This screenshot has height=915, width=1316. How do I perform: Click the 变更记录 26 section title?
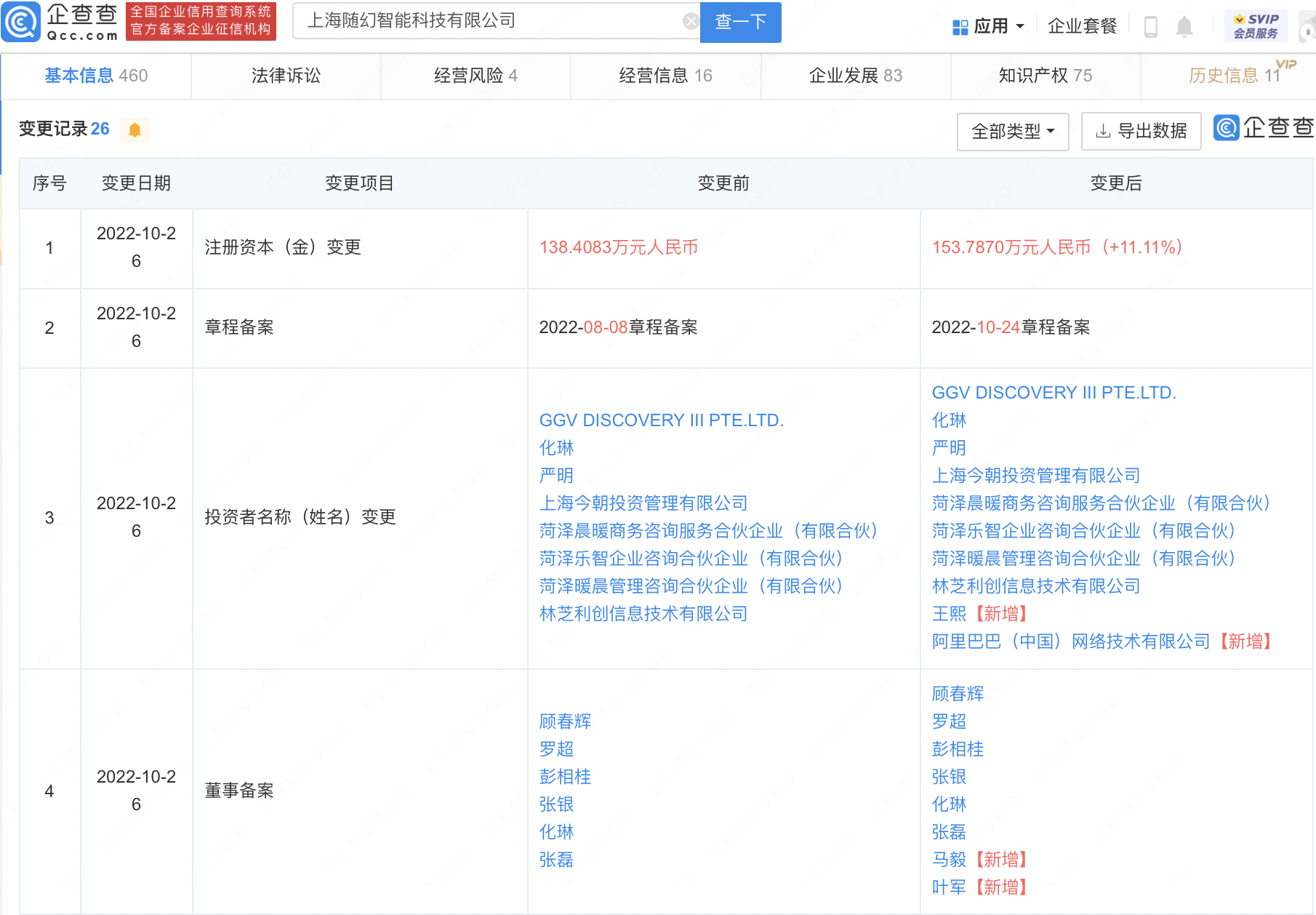pyautogui.click(x=64, y=129)
